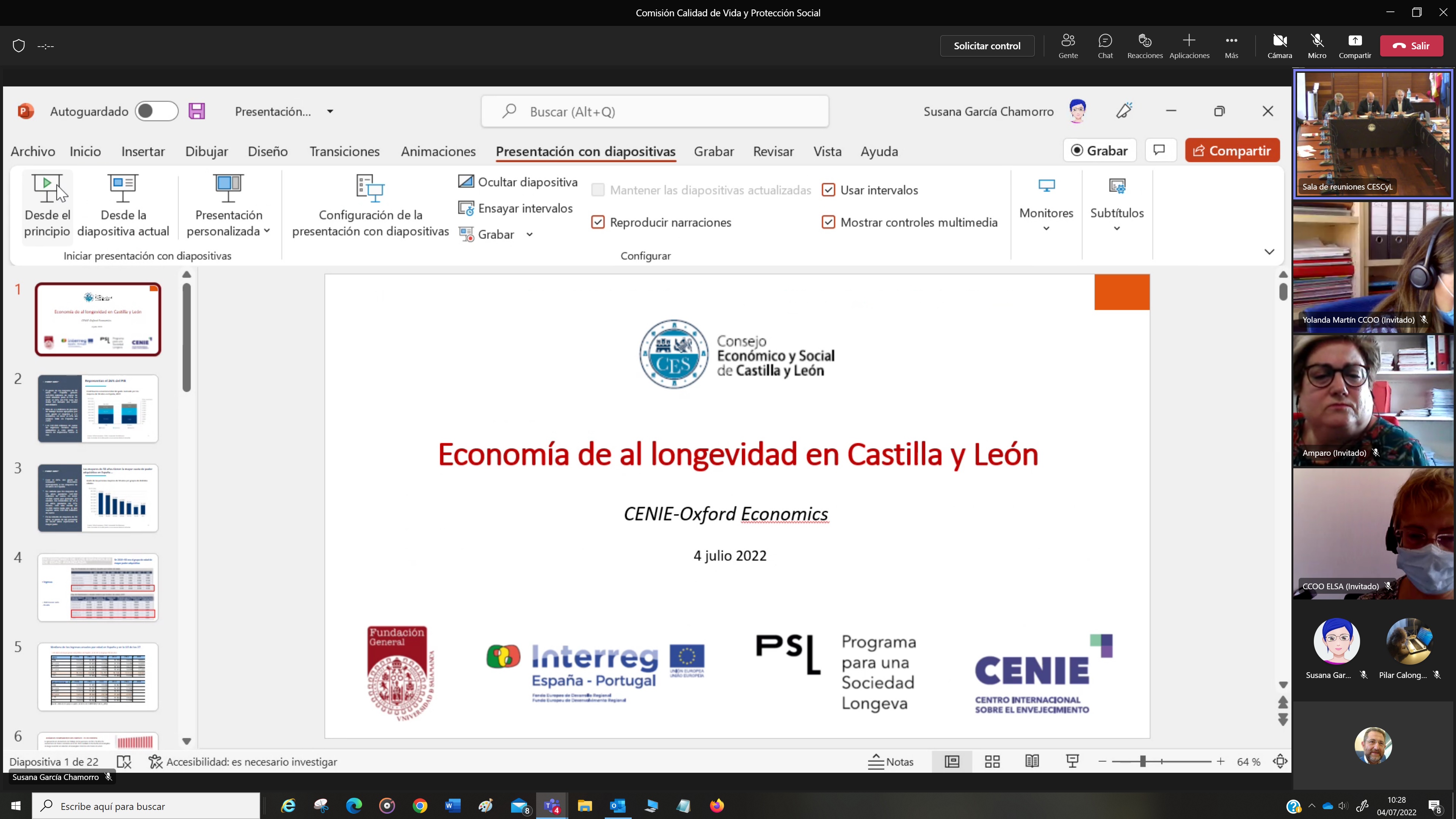Screen dimensions: 1456x819
Task: Click the Solicitar control button
Action: pyautogui.click(x=987, y=46)
